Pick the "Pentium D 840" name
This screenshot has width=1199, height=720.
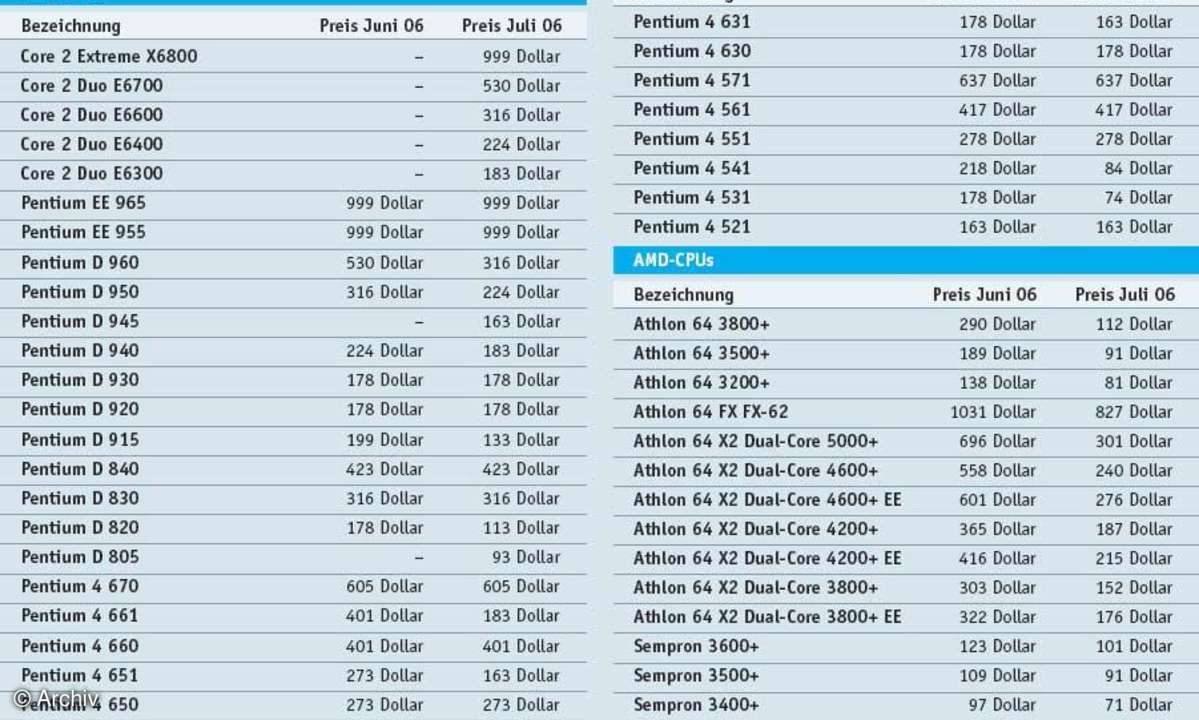pyautogui.click(x=80, y=469)
